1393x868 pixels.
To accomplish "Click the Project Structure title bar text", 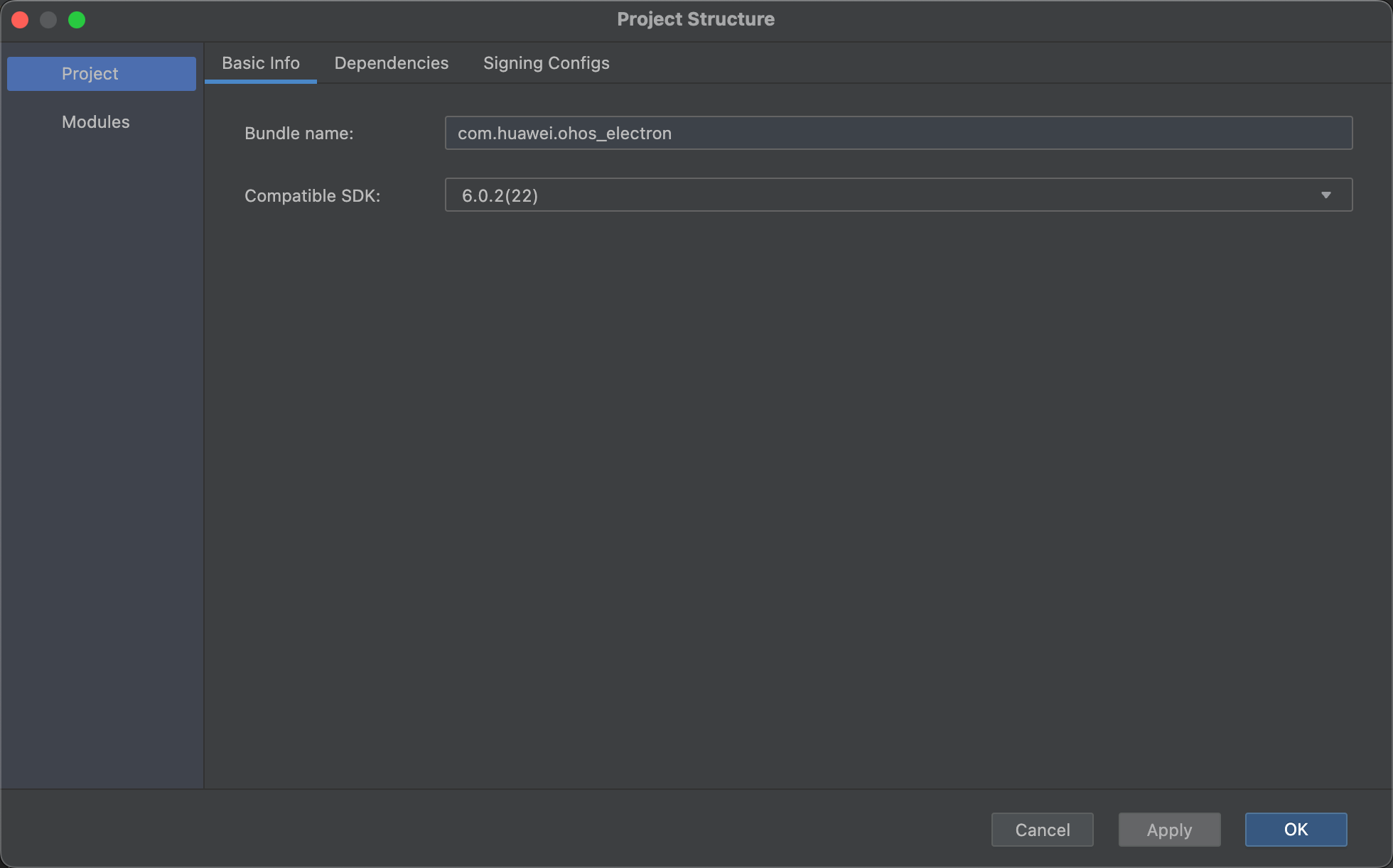I will point(695,19).
